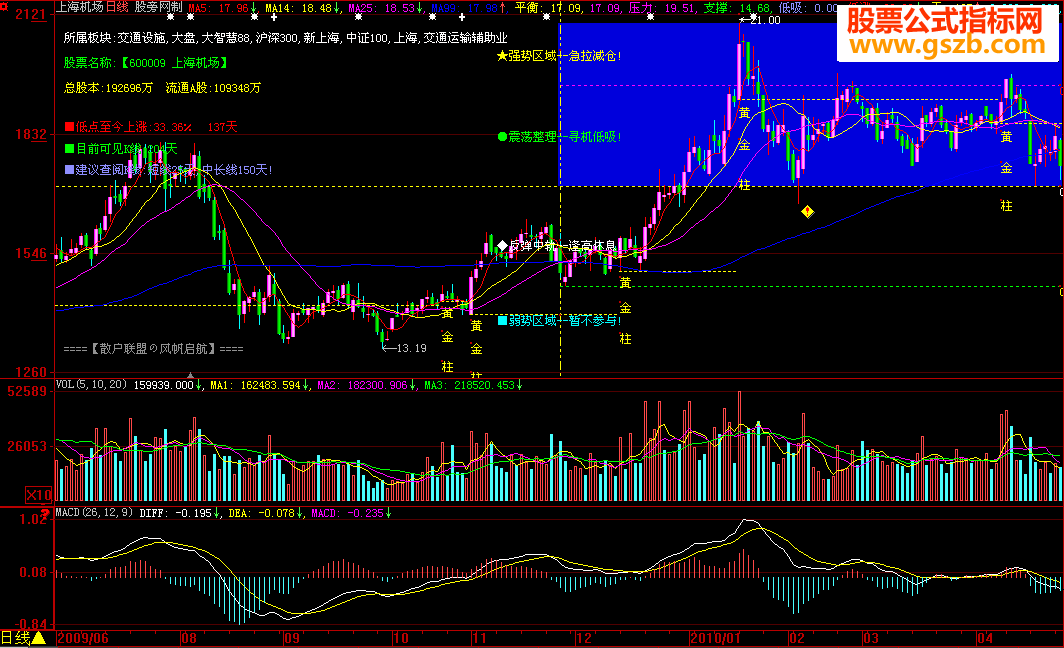Click the 震荡整理—寻机低吸 label
1064x648 pixels.
pos(559,137)
